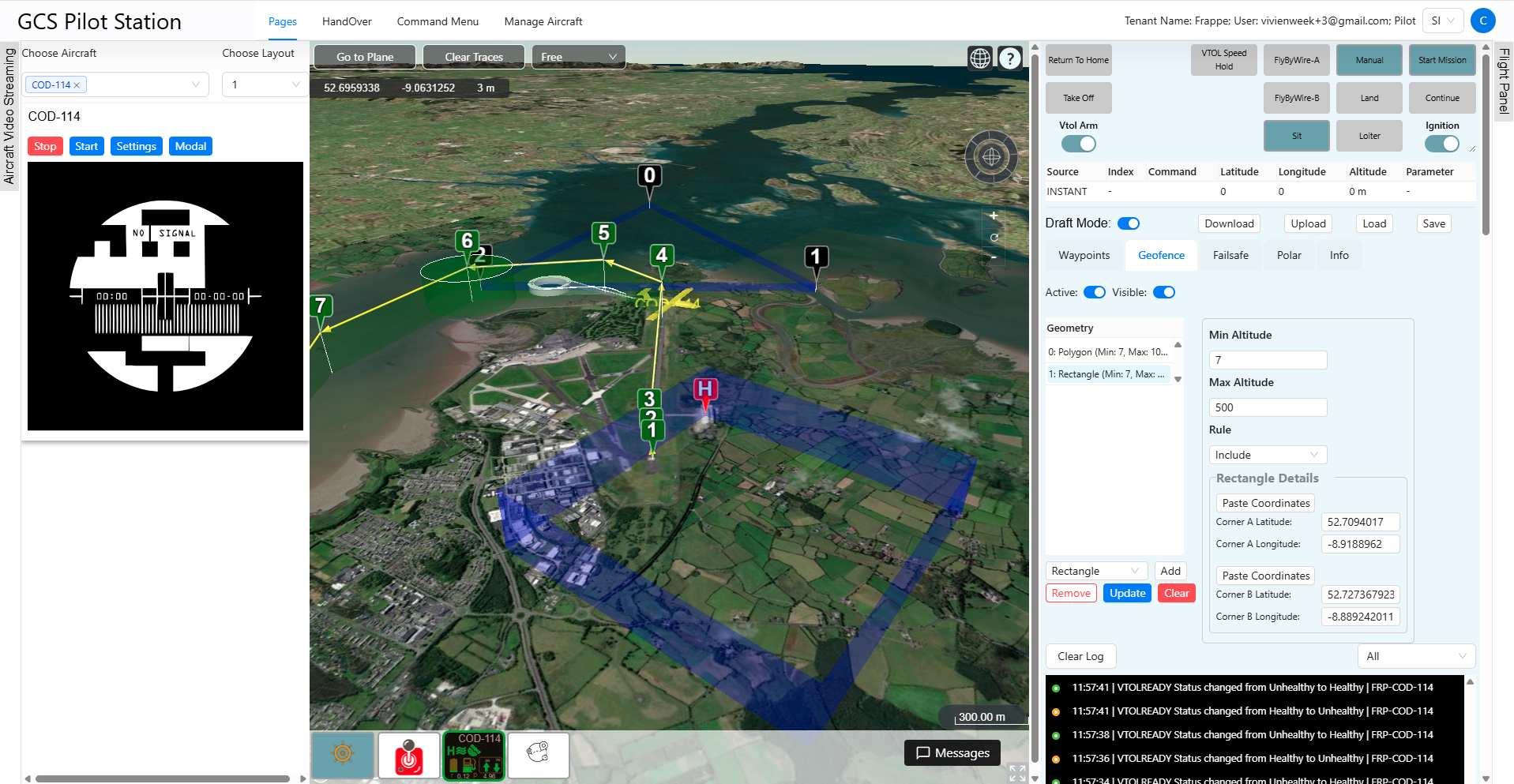
Task: Click the map compass navigation gyroscope
Action: (x=991, y=157)
